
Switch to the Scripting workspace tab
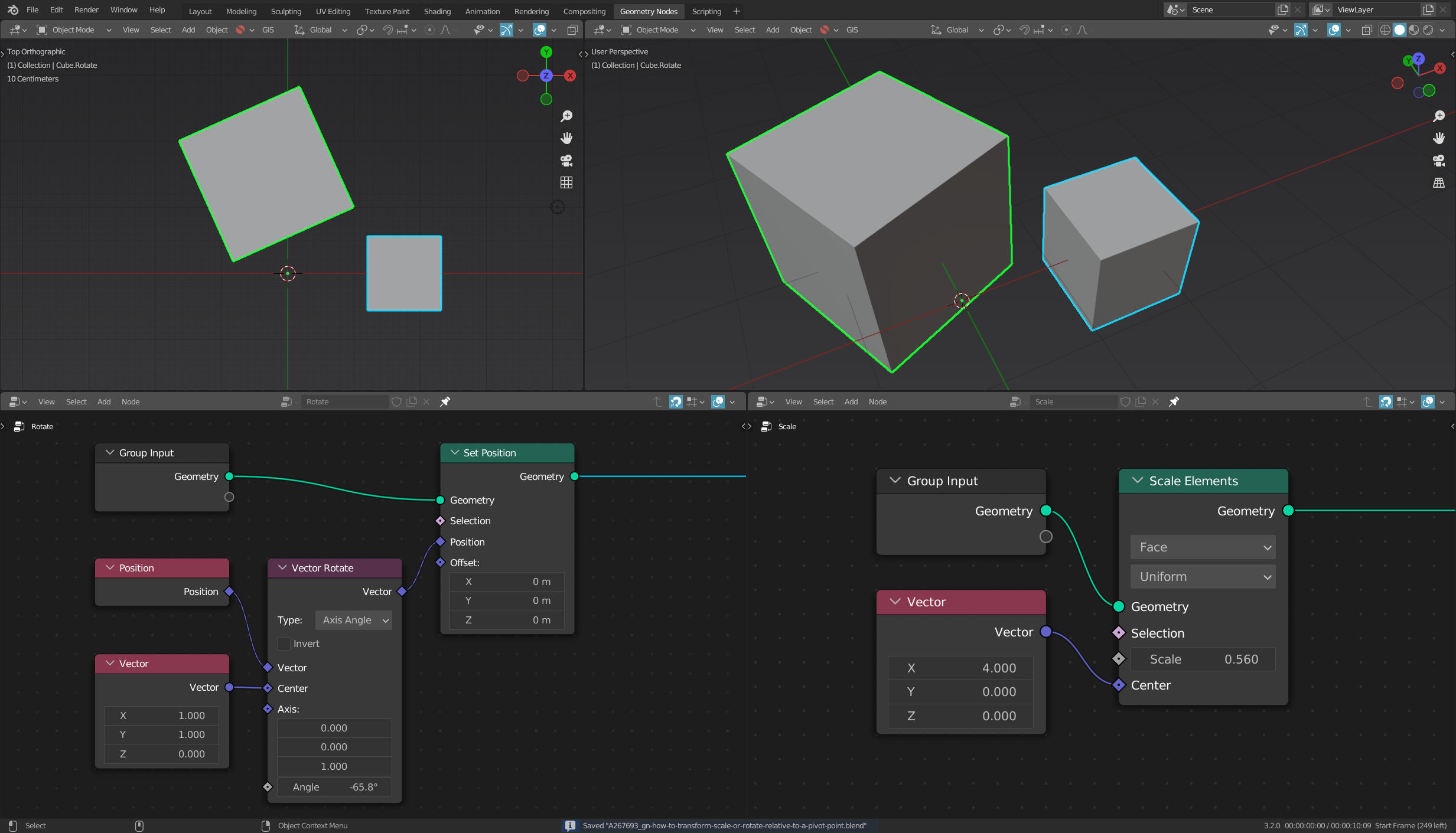tap(706, 11)
